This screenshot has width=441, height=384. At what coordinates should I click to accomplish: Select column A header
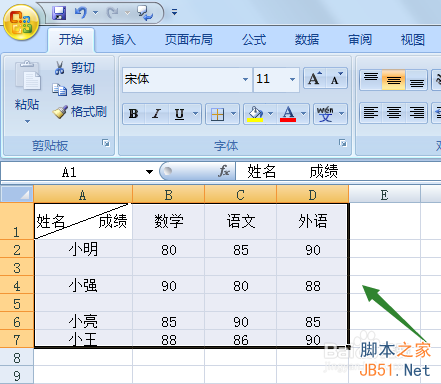(83, 195)
